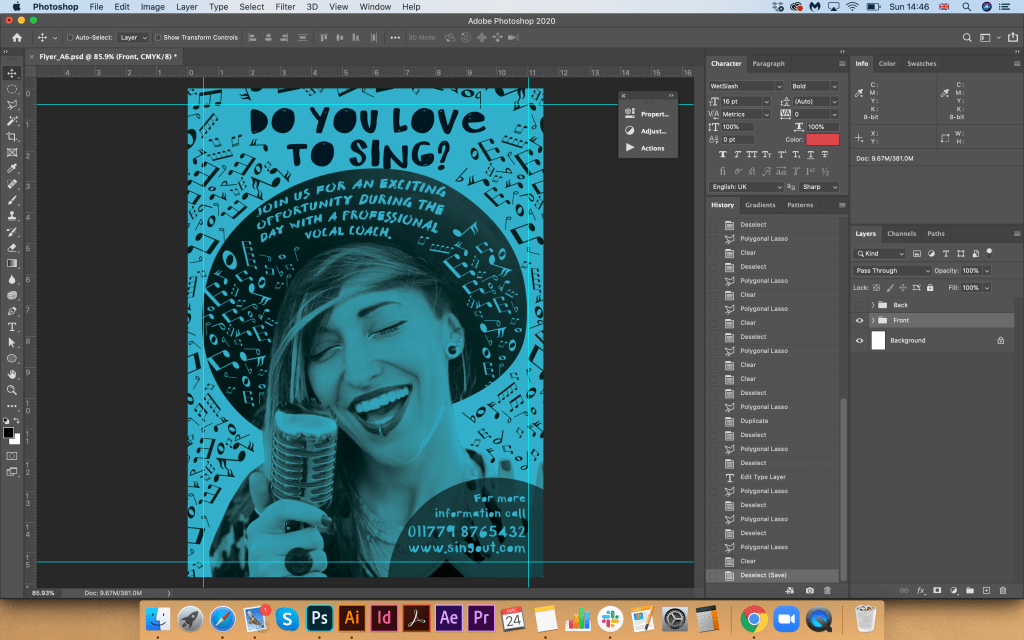Open the Character text color swatch
Image resolution: width=1024 pixels, height=640 pixels.
822,140
